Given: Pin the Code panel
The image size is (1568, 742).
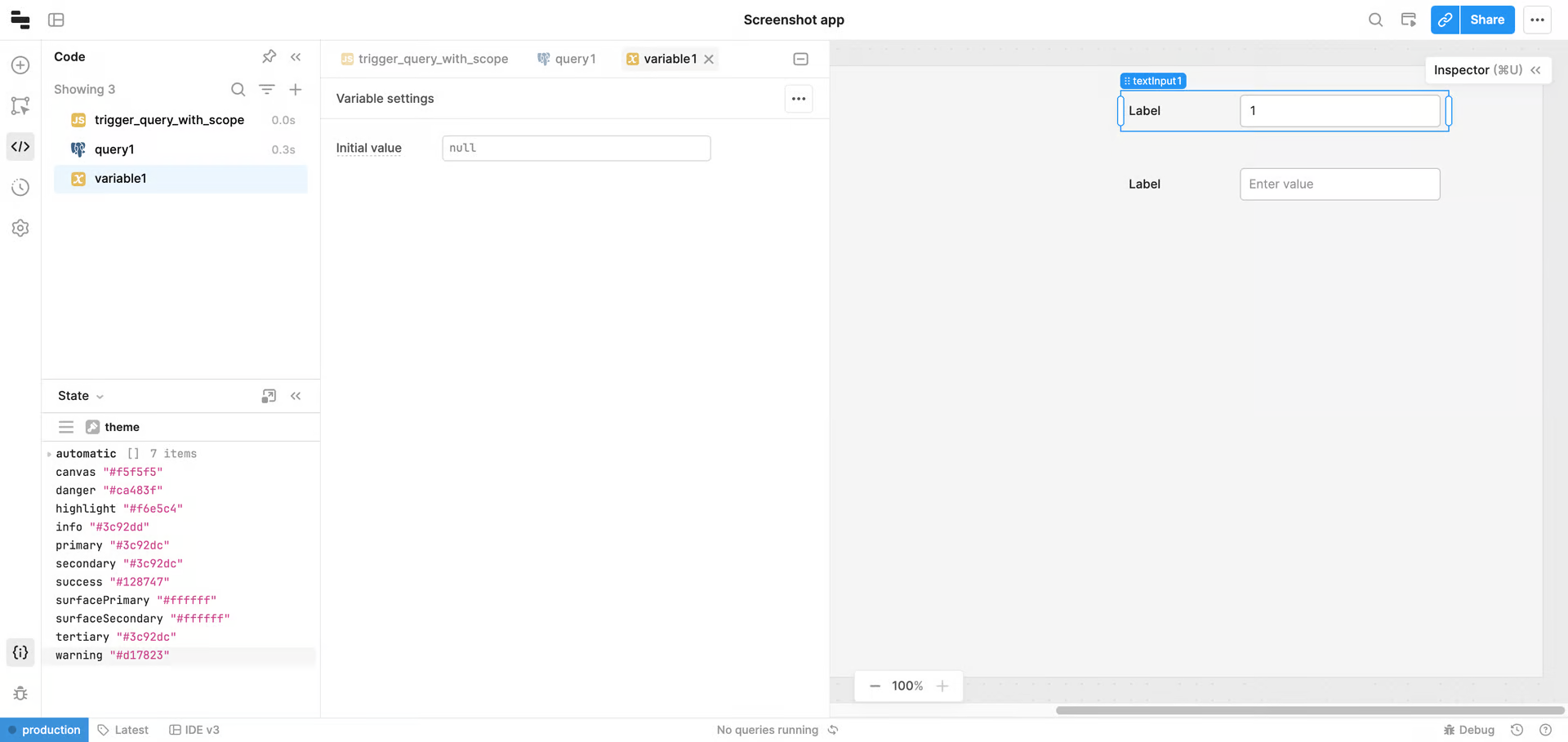Looking at the screenshot, I should (269, 56).
